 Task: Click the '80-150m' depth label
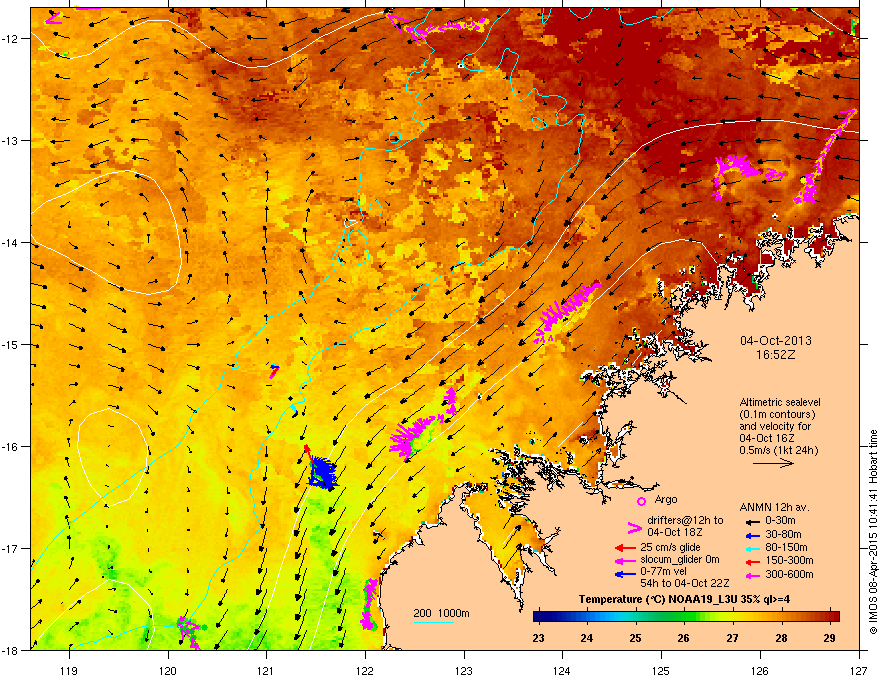click(x=786, y=547)
